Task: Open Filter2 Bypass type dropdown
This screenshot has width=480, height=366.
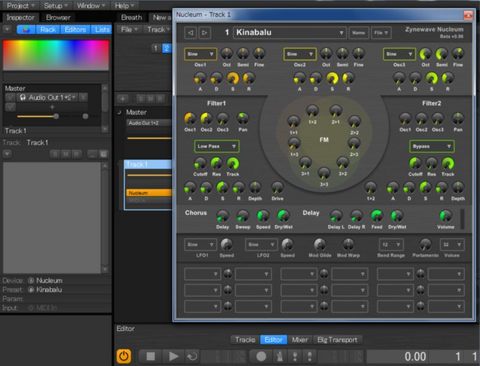Action: 432,146
